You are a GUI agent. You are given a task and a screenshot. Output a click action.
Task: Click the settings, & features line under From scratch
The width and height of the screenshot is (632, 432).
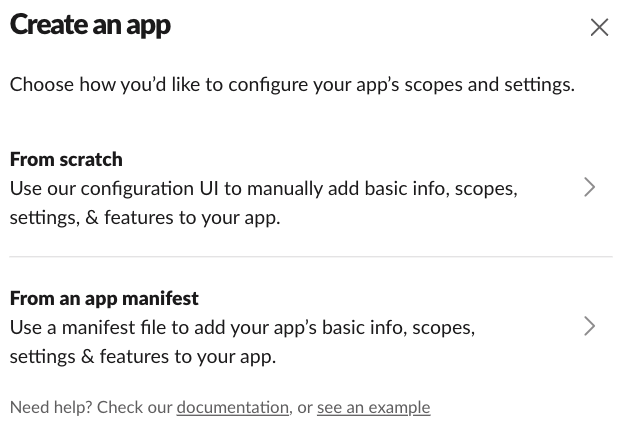pyautogui.click(x=145, y=218)
